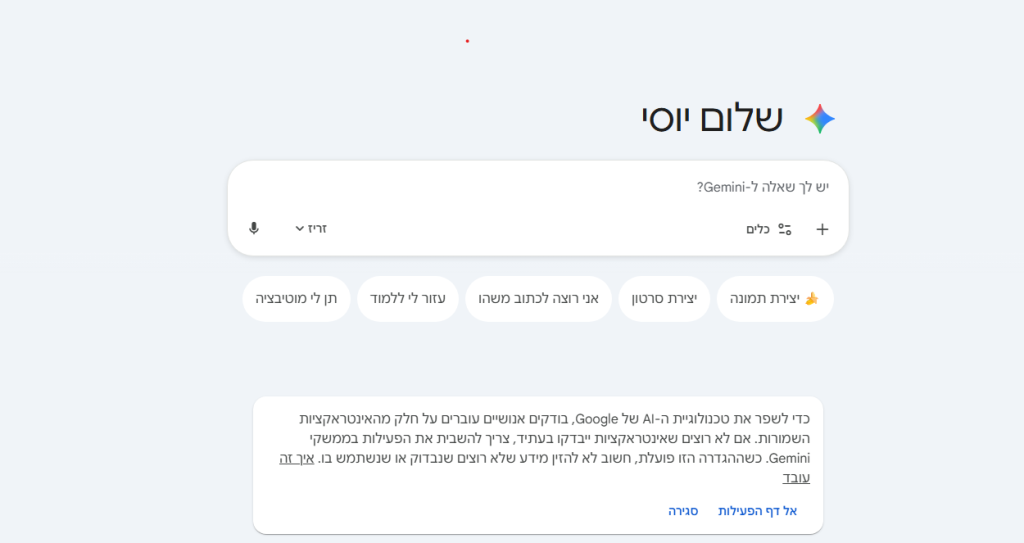Choose the עזור לי ללמוד chip
The width and height of the screenshot is (1024, 543).
click(408, 299)
